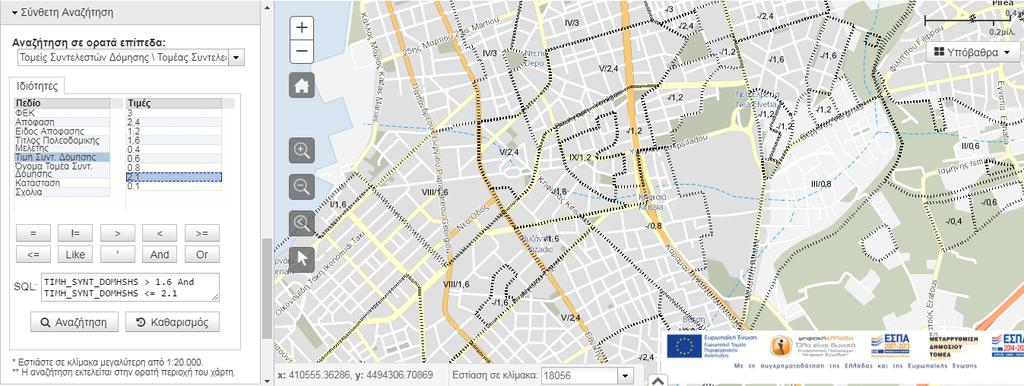Screen dimensions: 1024x386
Task: Choose value 0.1 in Τιμές list
Action: coord(173,186)
